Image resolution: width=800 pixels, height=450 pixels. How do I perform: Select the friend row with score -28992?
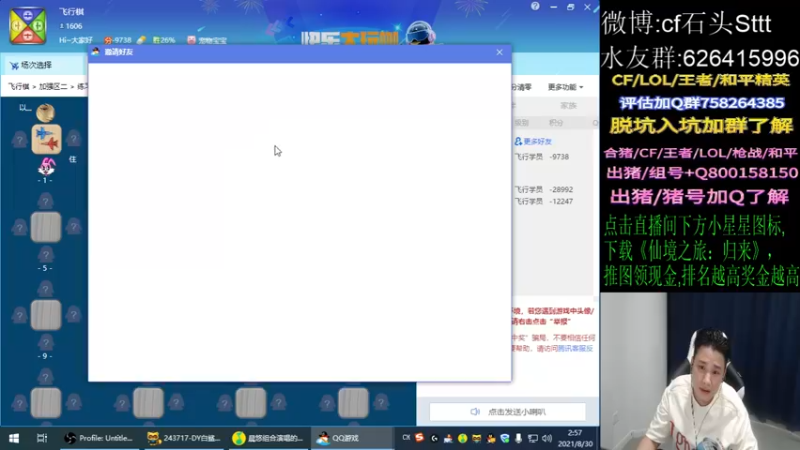tap(554, 189)
